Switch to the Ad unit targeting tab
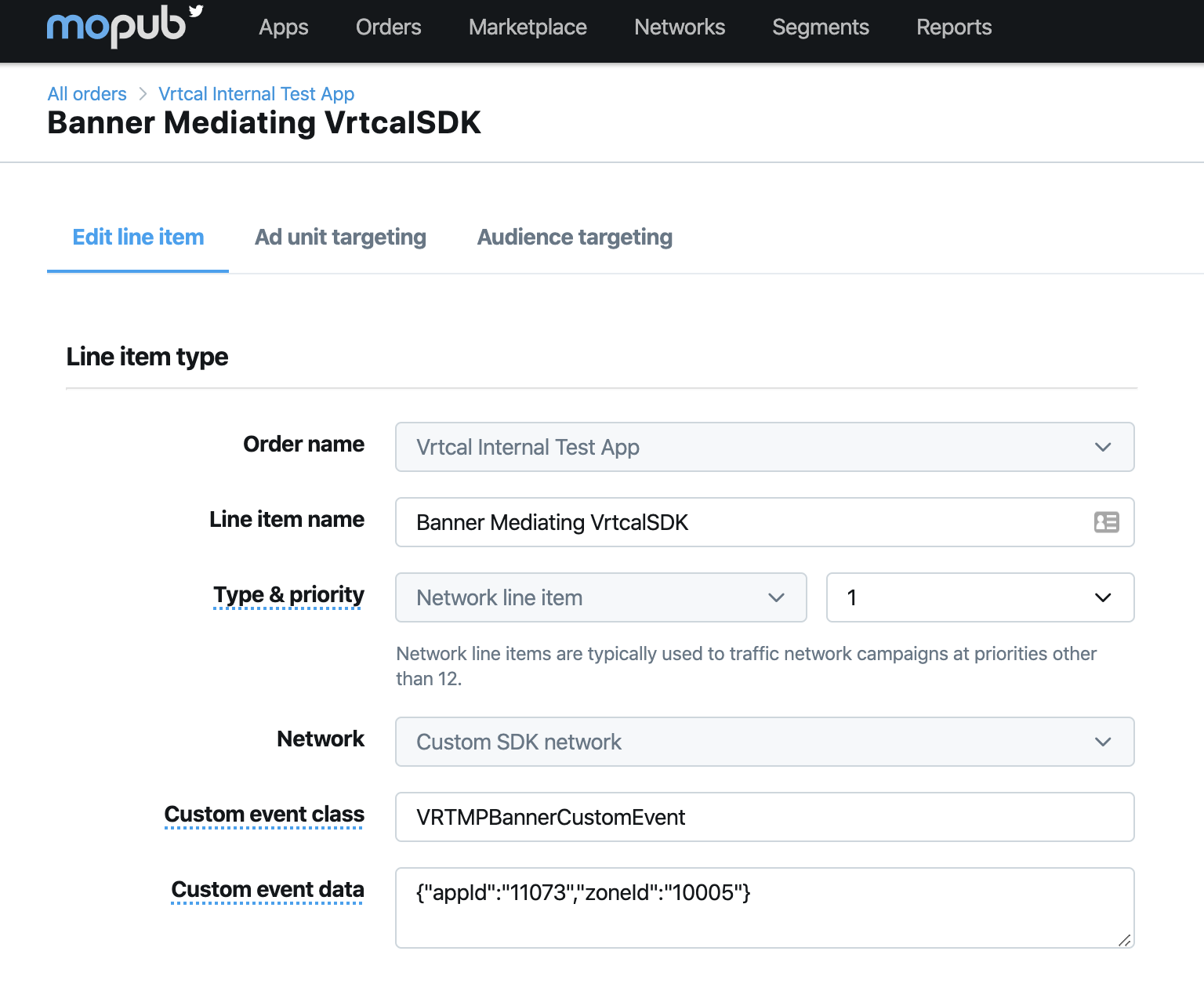The height and width of the screenshot is (991, 1204). [340, 237]
